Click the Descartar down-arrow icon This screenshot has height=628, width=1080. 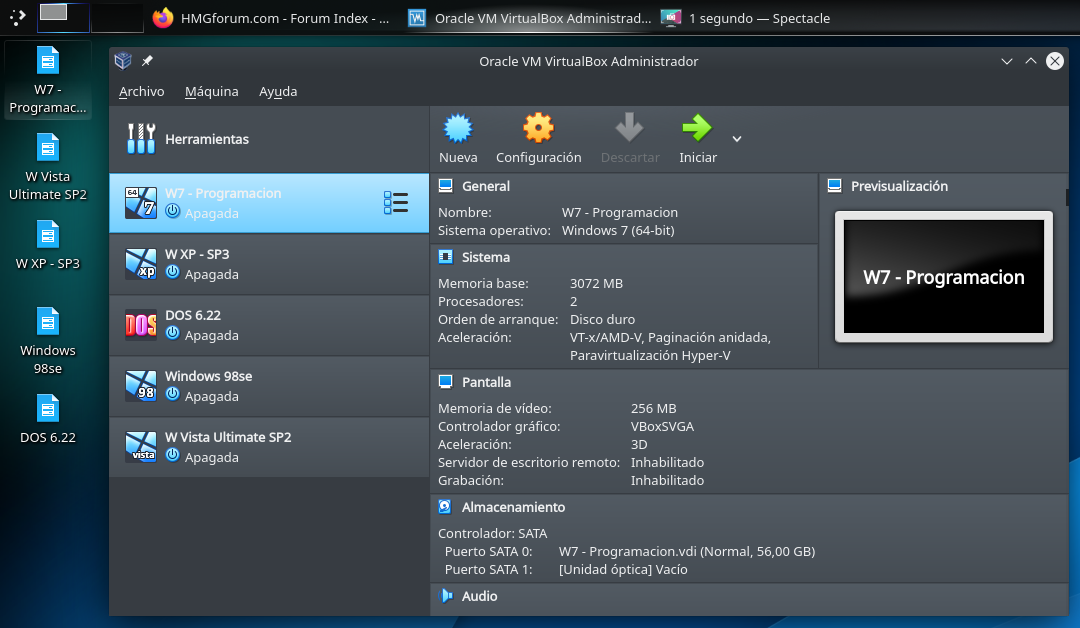point(629,128)
